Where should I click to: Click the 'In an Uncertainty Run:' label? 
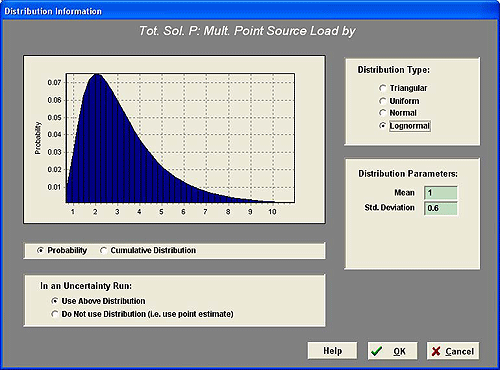[x=86, y=286]
